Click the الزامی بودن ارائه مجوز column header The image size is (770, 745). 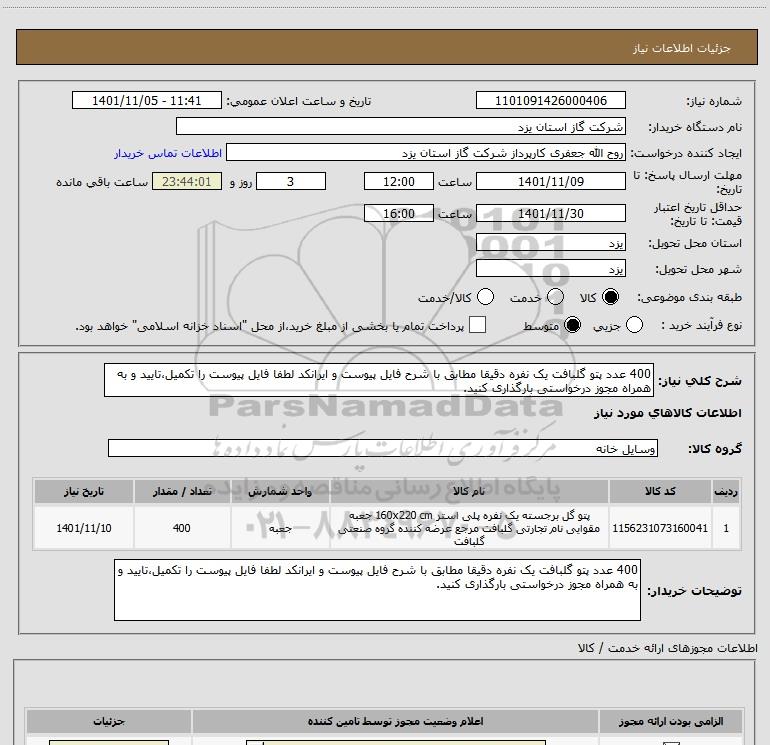coord(671,721)
